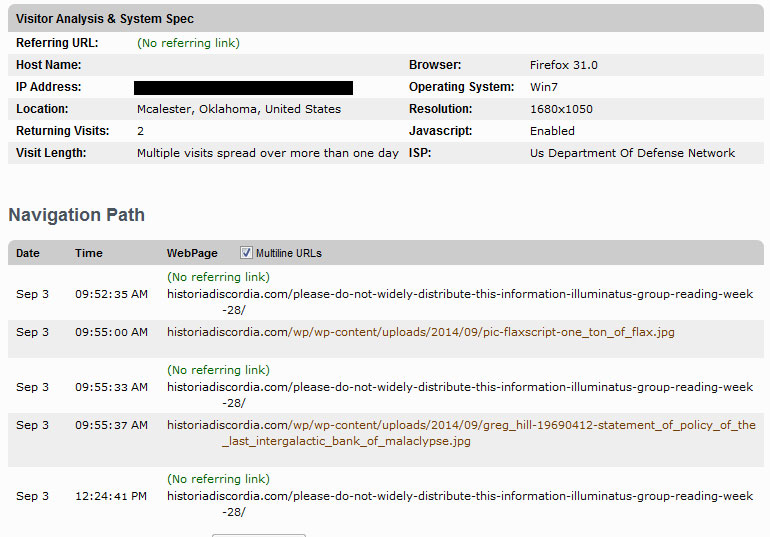Open the greg_hill statement_of_policy jpg link
The image size is (770, 537).
tap(461, 433)
